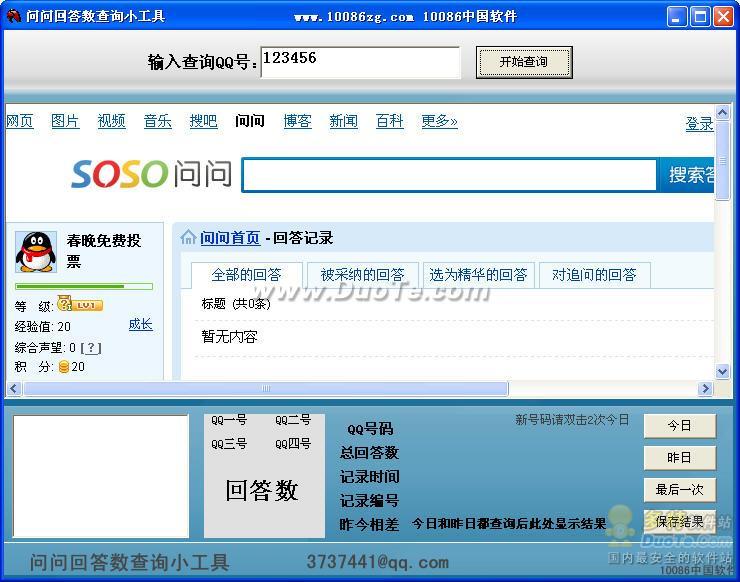Click the LV1 level badge icon
This screenshot has width=740, height=582.
80,304
